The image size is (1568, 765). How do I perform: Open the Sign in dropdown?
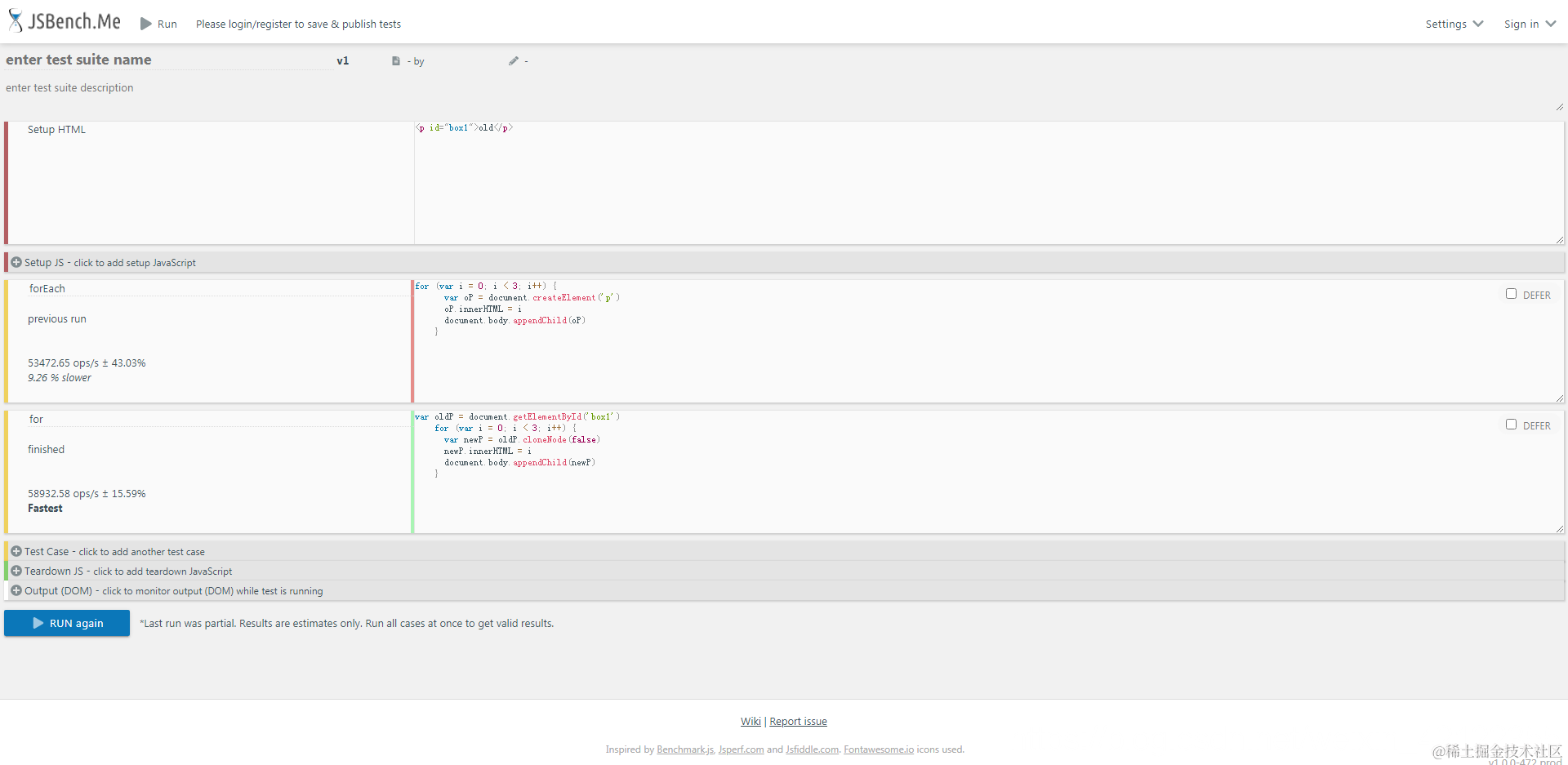[x=1530, y=24]
